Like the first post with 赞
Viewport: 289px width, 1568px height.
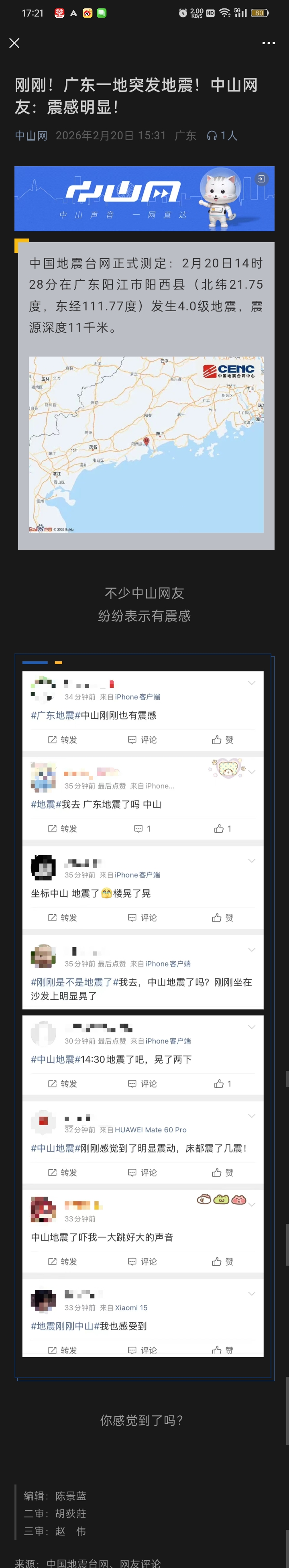point(222,740)
